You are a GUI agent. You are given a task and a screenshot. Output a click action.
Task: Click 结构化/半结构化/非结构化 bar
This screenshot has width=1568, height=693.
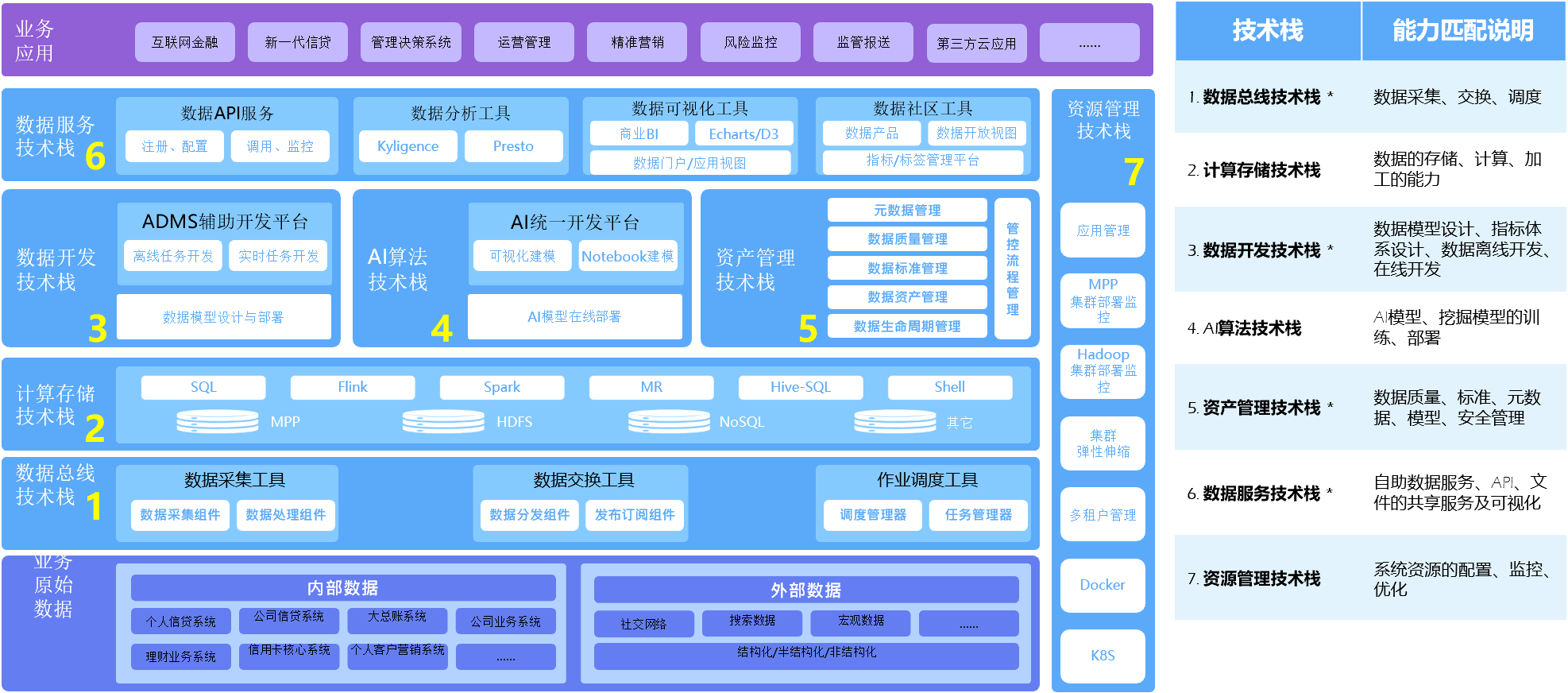click(806, 656)
